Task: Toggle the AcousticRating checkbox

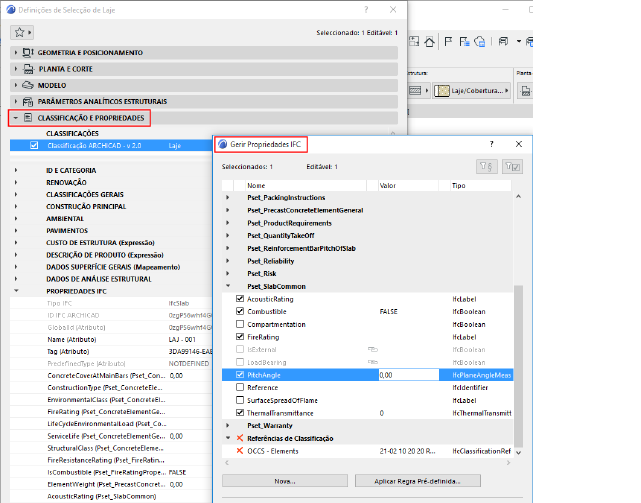Action: 240,299
